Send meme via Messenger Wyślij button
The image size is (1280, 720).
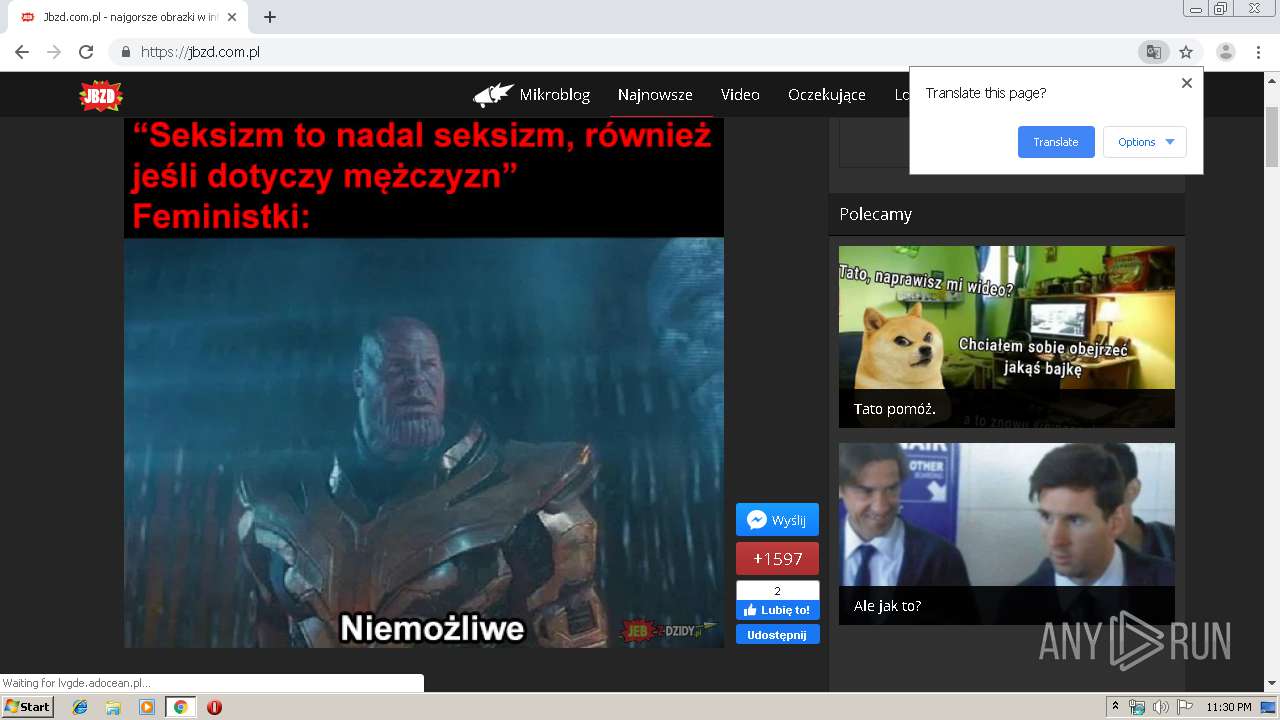pos(777,520)
